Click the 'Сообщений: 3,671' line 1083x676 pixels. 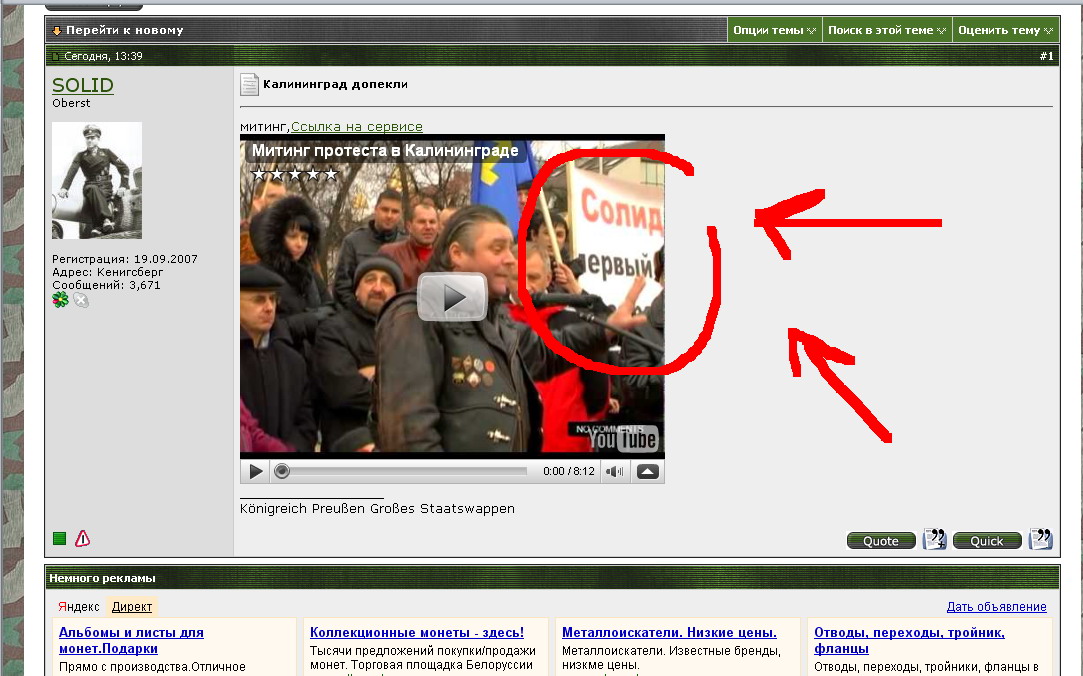[106, 285]
